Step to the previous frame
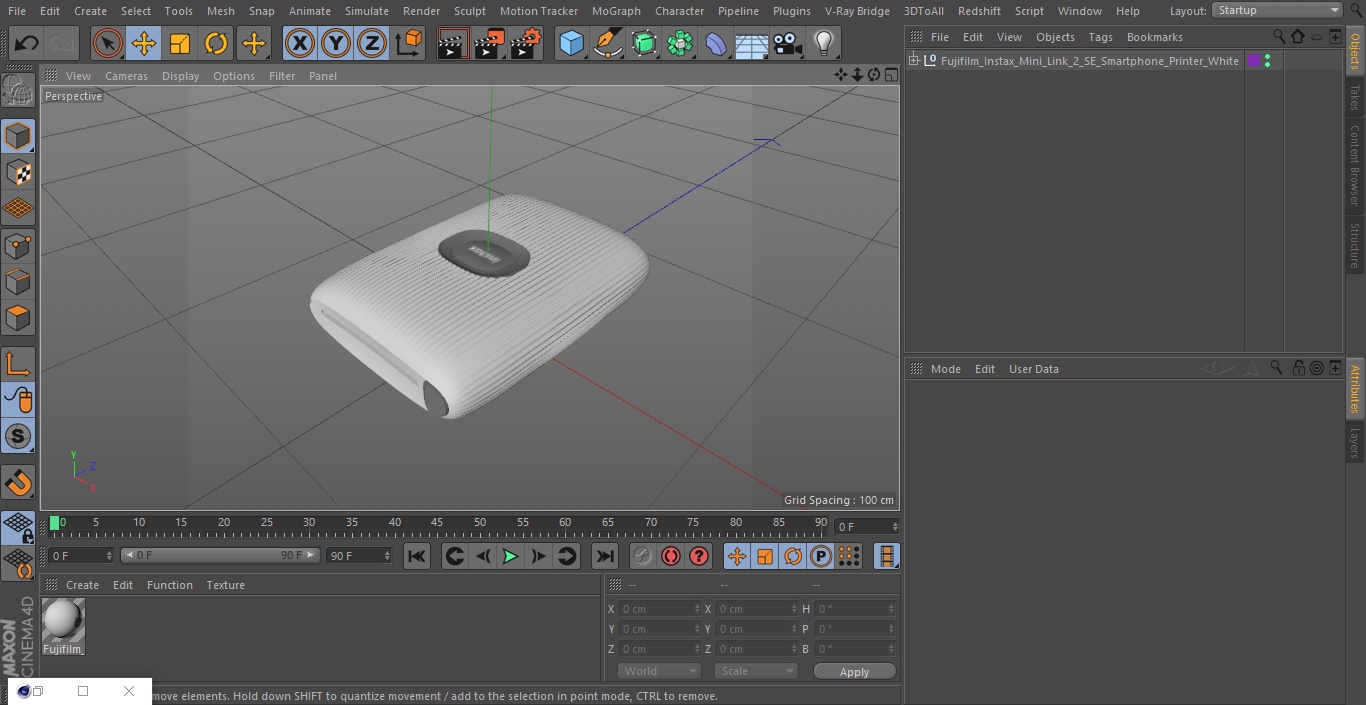 [x=483, y=556]
